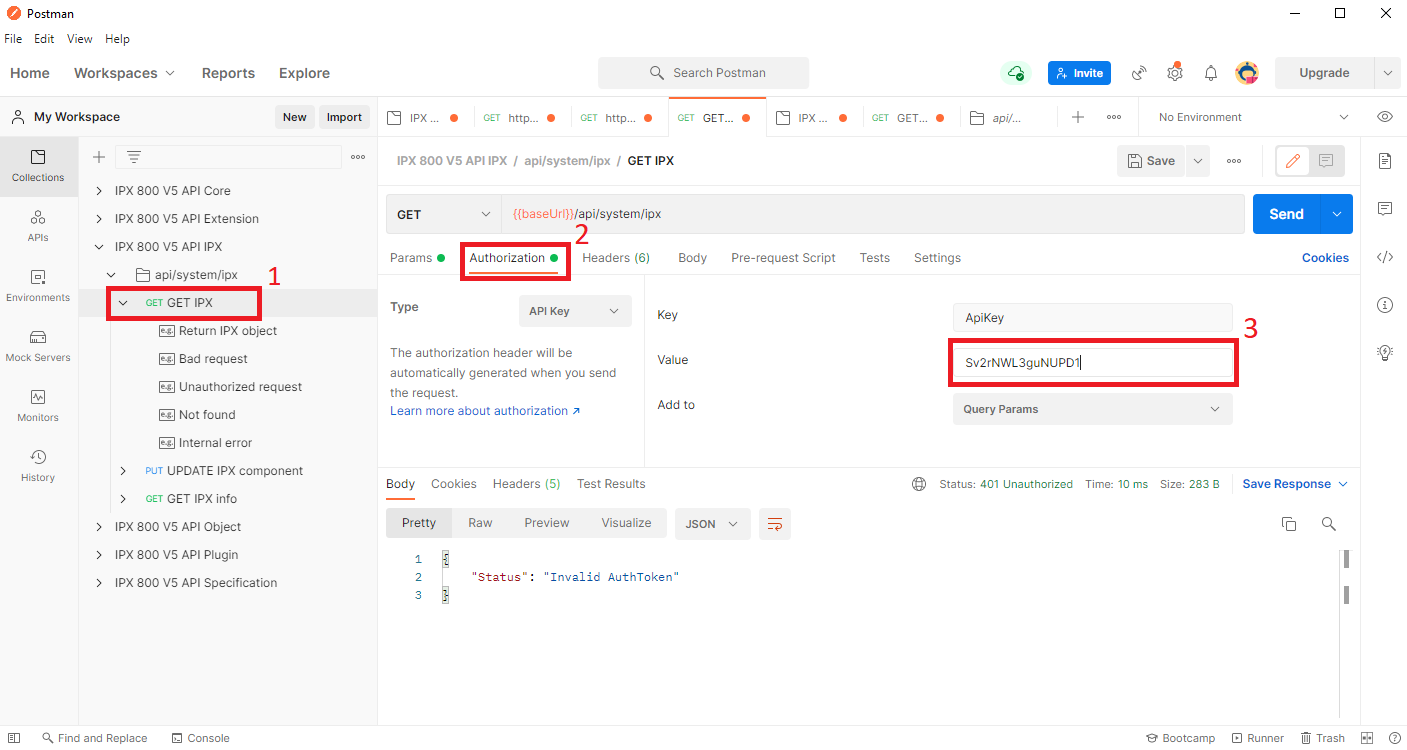
Task: Open the Collections sidebar panel
Action: (38, 166)
